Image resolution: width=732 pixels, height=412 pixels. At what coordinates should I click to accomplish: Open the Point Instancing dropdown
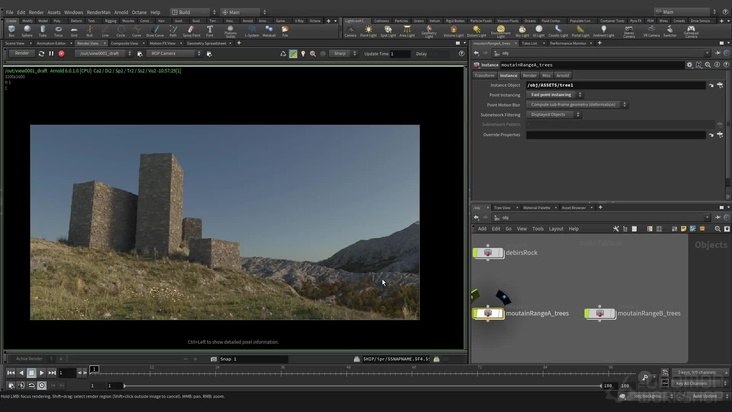click(x=553, y=95)
